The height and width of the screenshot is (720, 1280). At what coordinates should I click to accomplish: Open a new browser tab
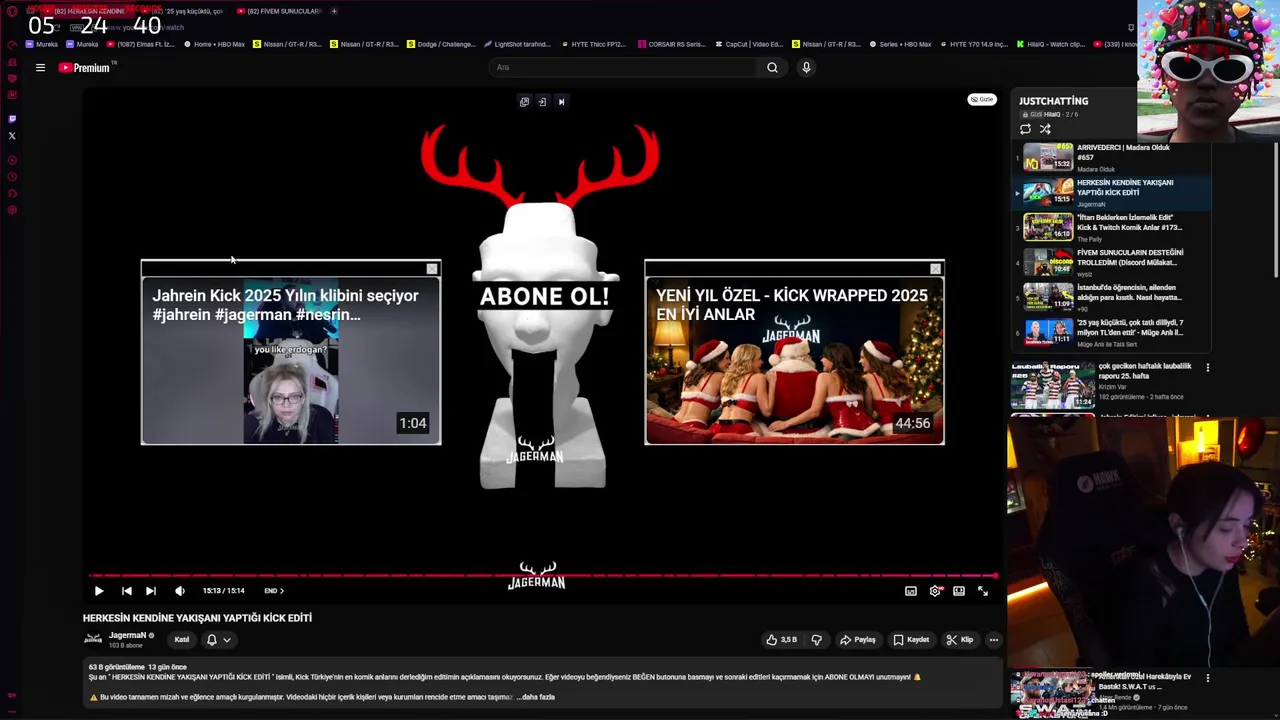pyautogui.click(x=334, y=11)
